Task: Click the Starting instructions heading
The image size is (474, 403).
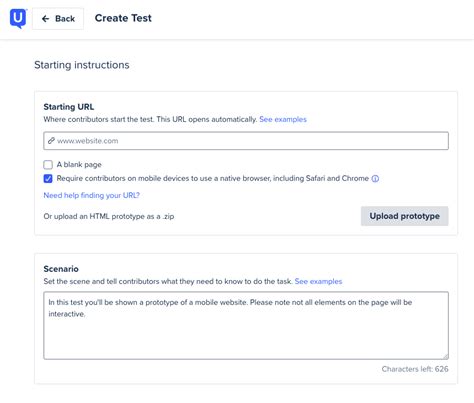Action: point(82,65)
